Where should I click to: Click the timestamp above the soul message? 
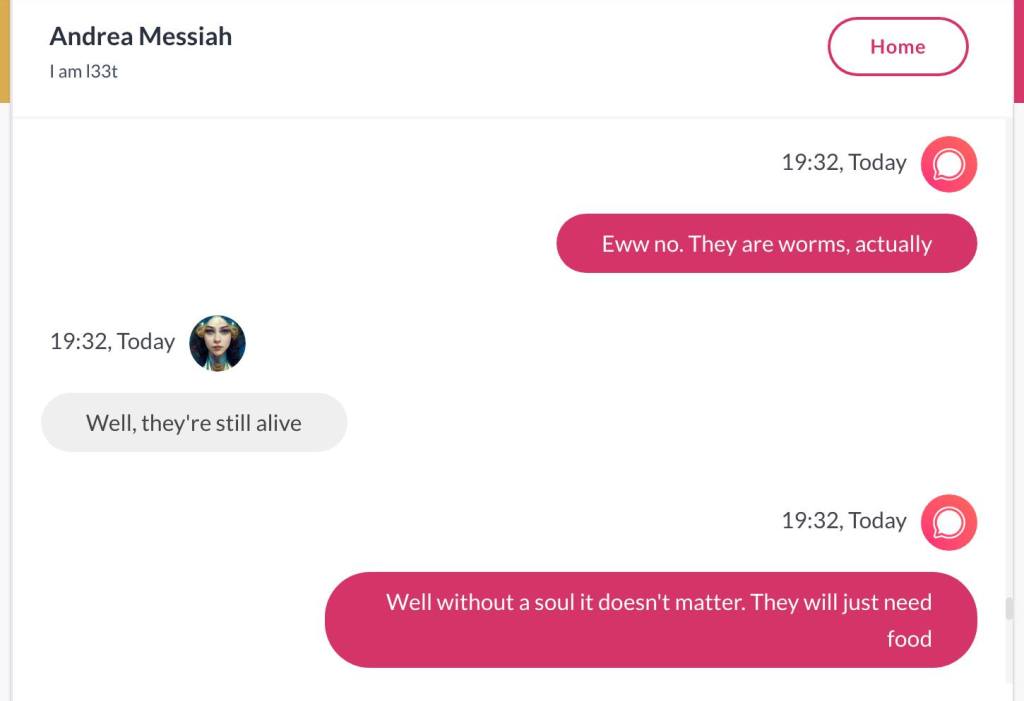(843, 521)
